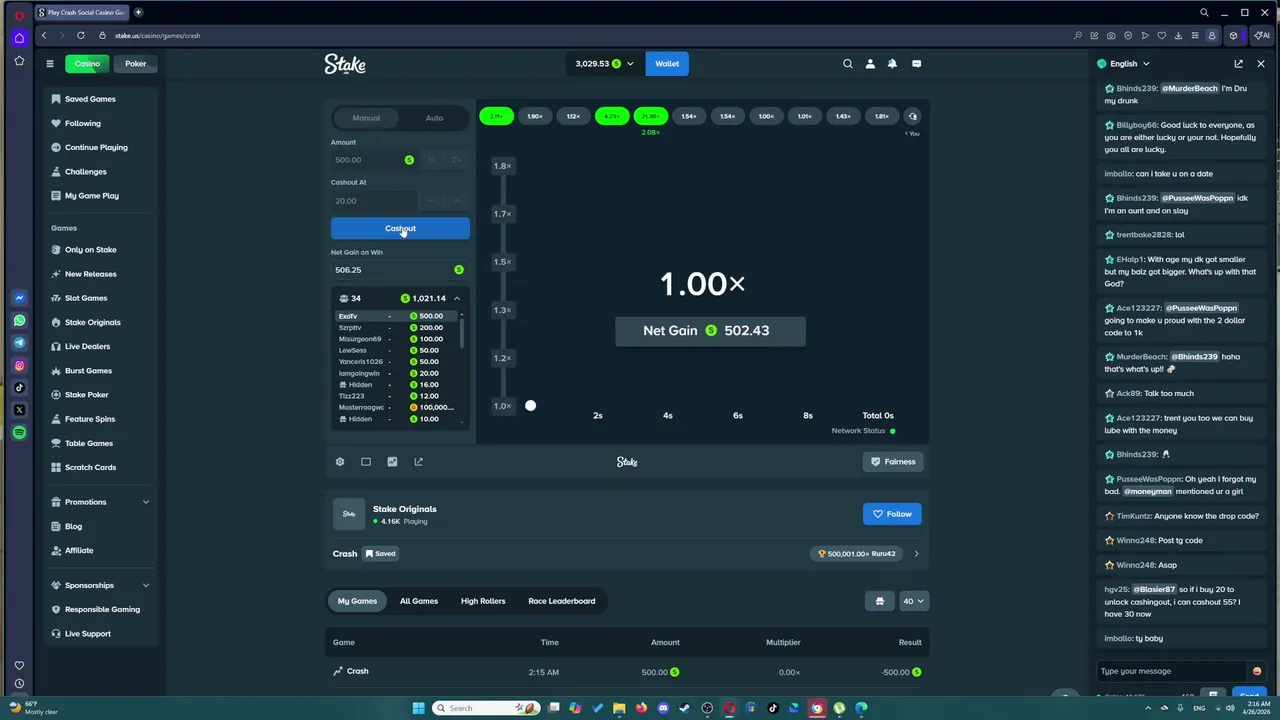Open Messenger in the browser sidebar
The width and height of the screenshot is (1280, 720).
tap(19, 298)
